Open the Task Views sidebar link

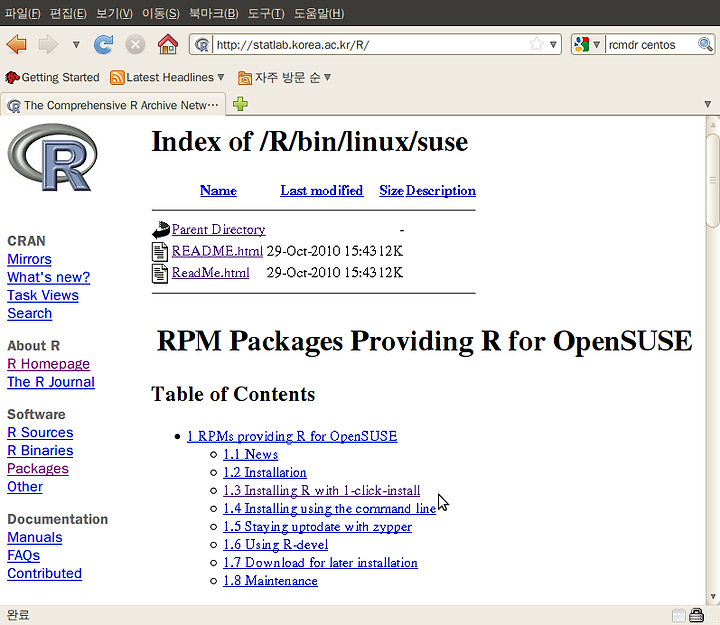tap(43, 295)
